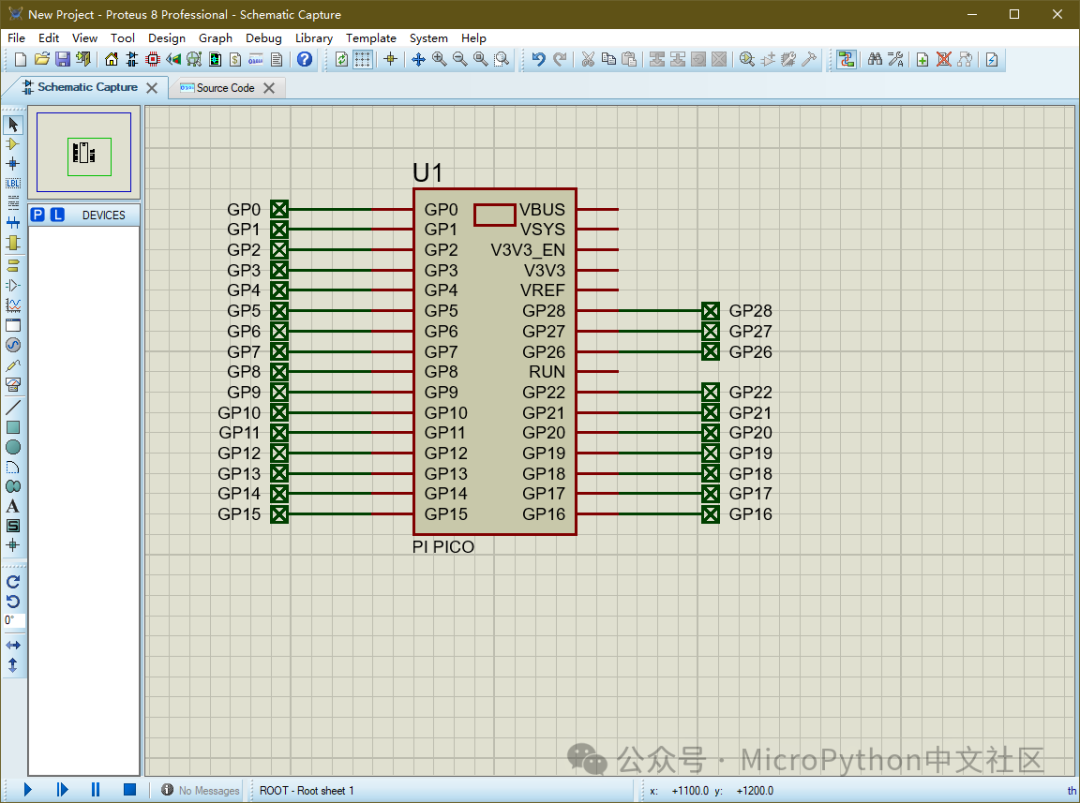Screen dimensions: 1080x803
Task: Select 2D Graphics Text tool
Action: 13,506
